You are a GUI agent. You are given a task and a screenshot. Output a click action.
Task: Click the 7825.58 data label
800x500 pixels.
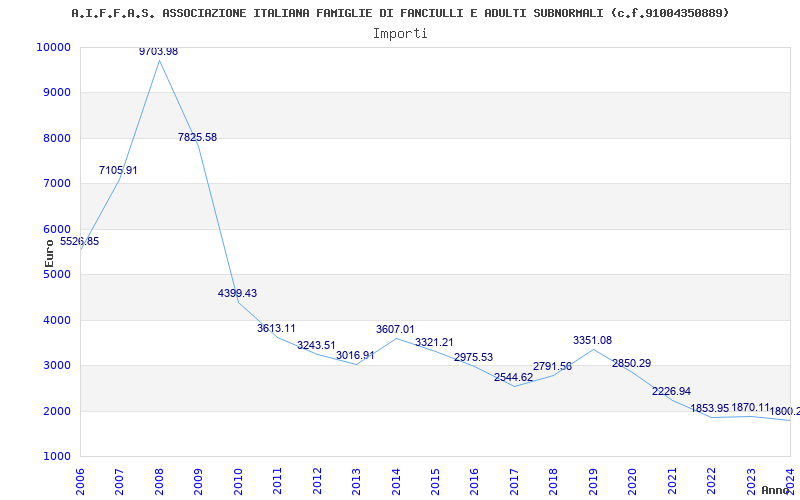point(197,137)
